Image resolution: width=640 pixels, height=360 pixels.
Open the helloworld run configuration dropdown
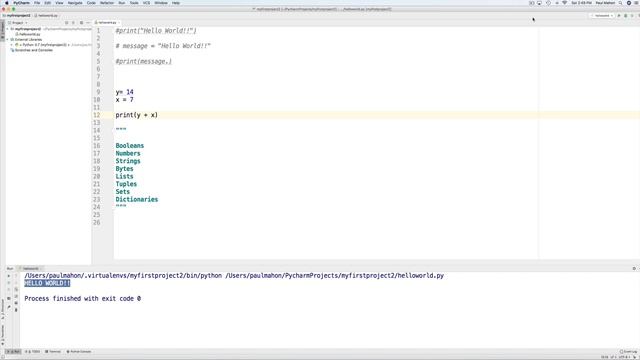pos(602,16)
